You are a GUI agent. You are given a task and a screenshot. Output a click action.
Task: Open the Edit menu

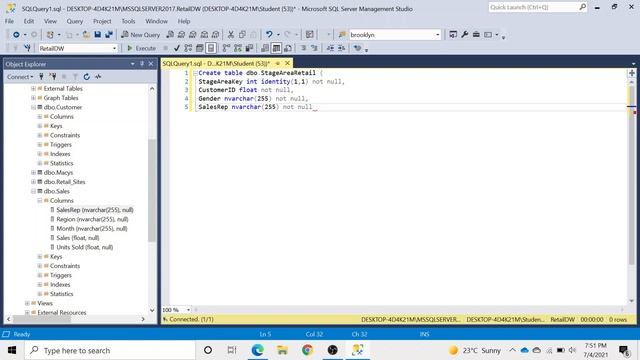pos(29,21)
